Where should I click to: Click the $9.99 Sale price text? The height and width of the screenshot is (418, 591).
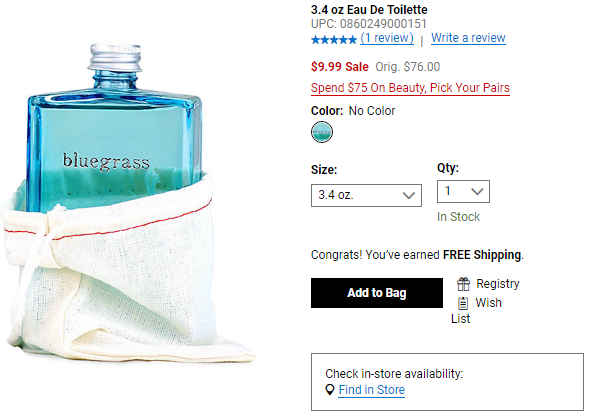[340, 67]
